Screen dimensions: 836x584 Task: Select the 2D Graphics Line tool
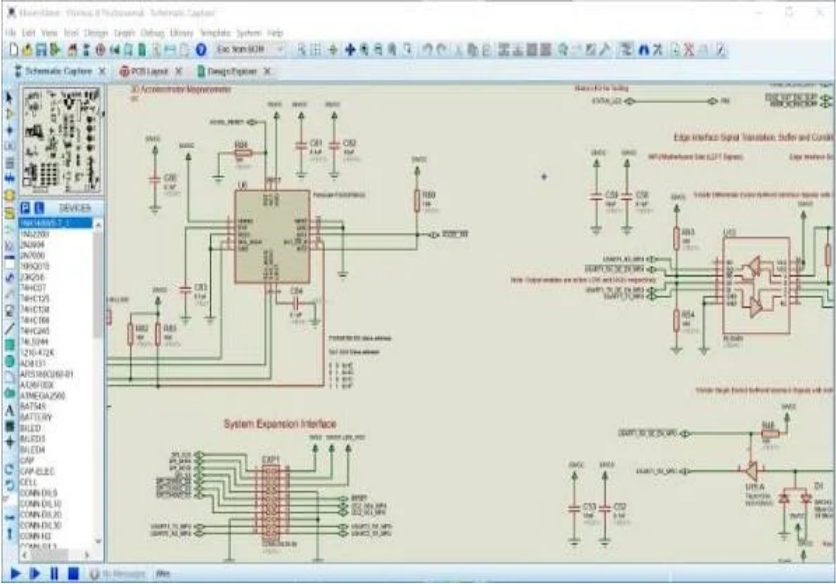(9, 329)
